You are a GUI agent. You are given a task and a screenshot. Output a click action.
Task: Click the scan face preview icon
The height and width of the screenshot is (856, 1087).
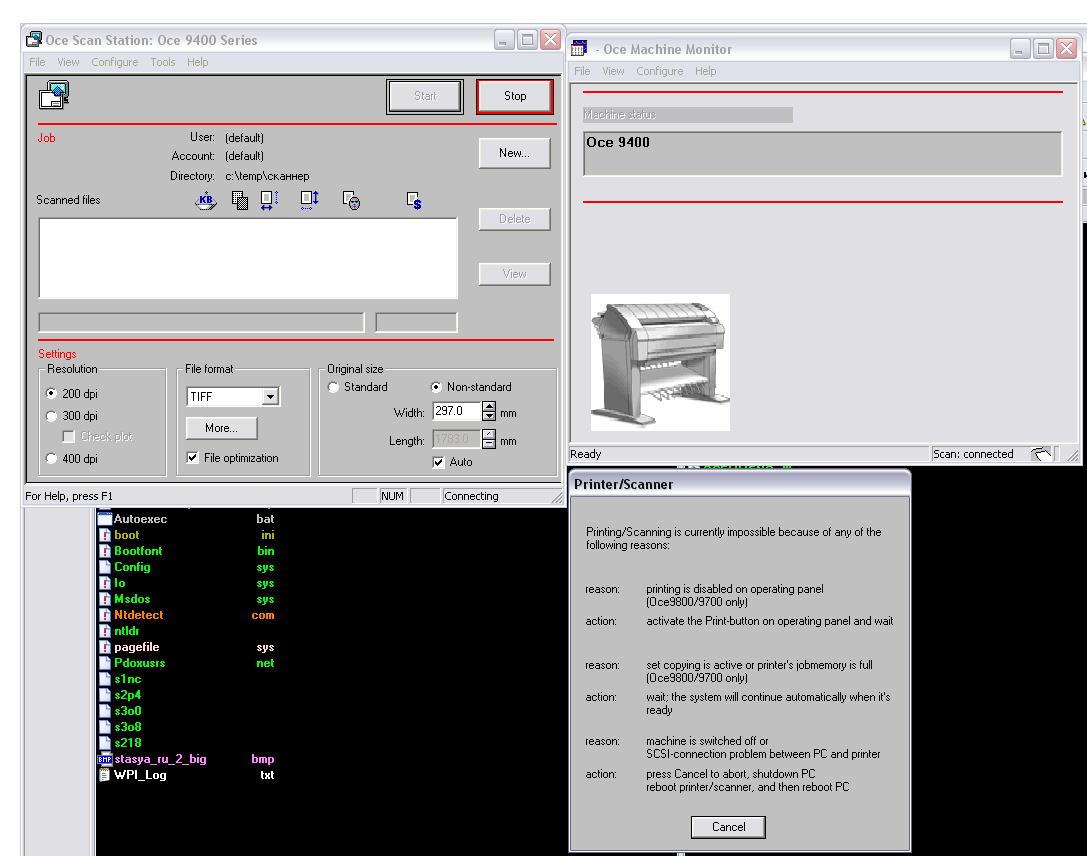[351, 201]
